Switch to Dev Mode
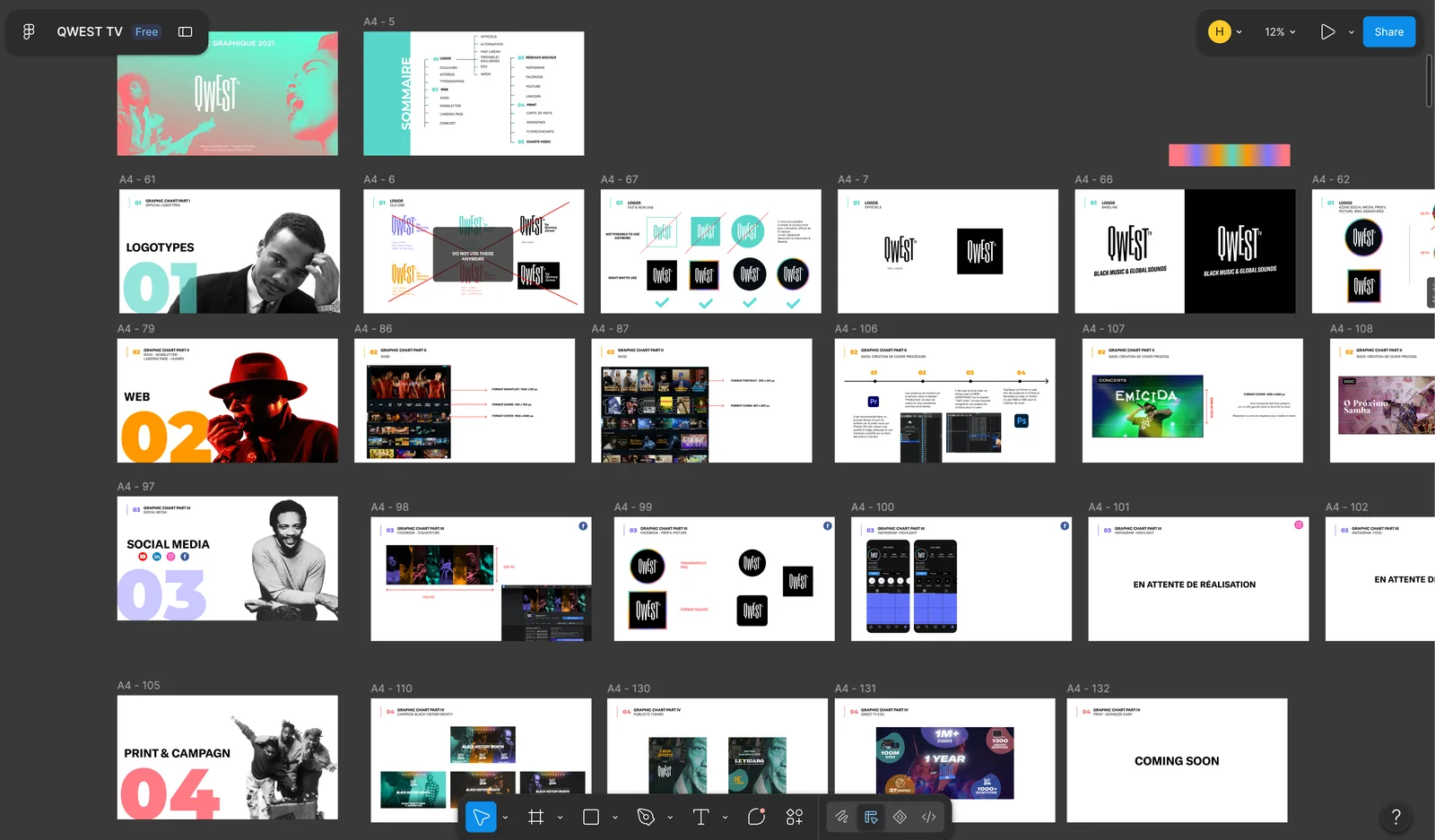1435x840 pixels. (x=900, y=817)
